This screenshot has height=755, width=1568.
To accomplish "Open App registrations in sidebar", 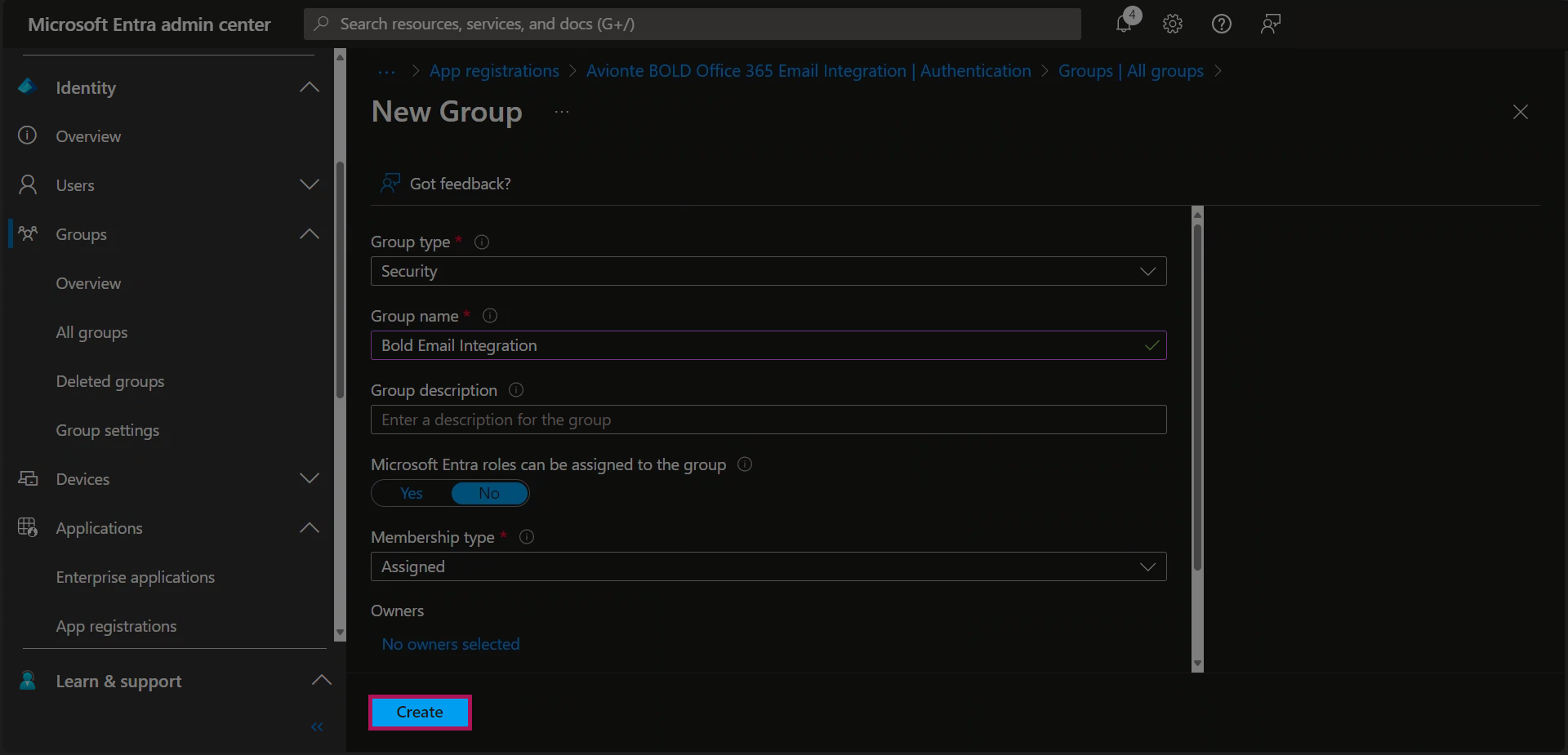I will (x=116, y=626).
